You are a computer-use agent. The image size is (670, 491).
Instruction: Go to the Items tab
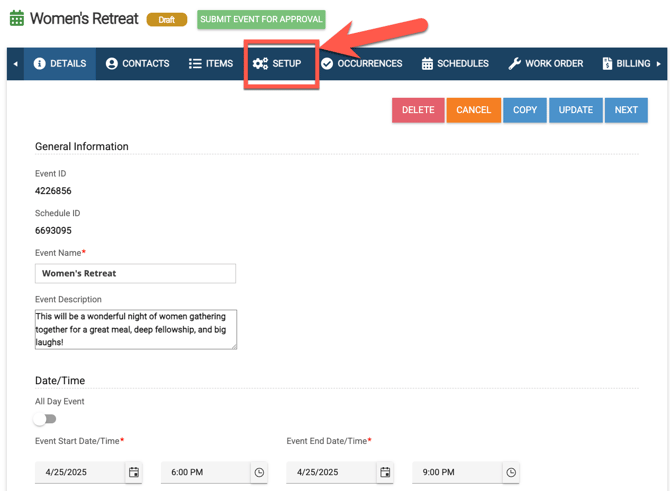tap(210, 64)
